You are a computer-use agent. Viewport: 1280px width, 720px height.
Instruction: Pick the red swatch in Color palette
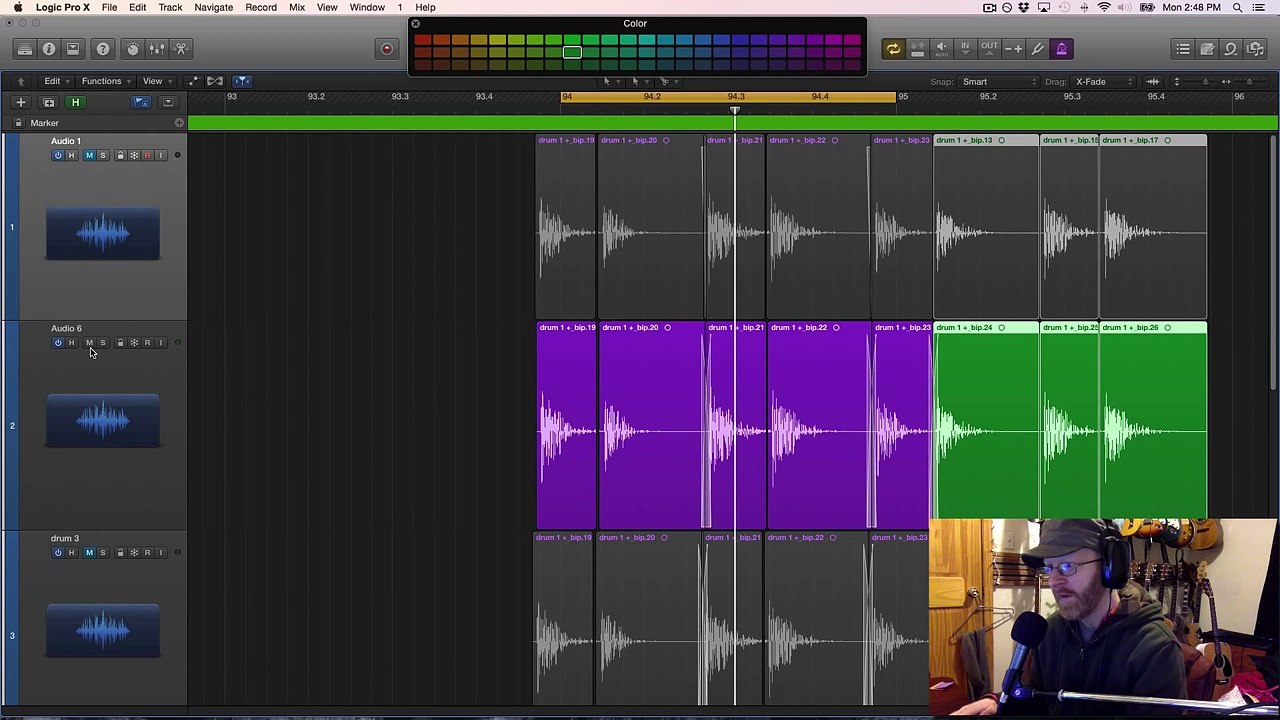point(422,41)
